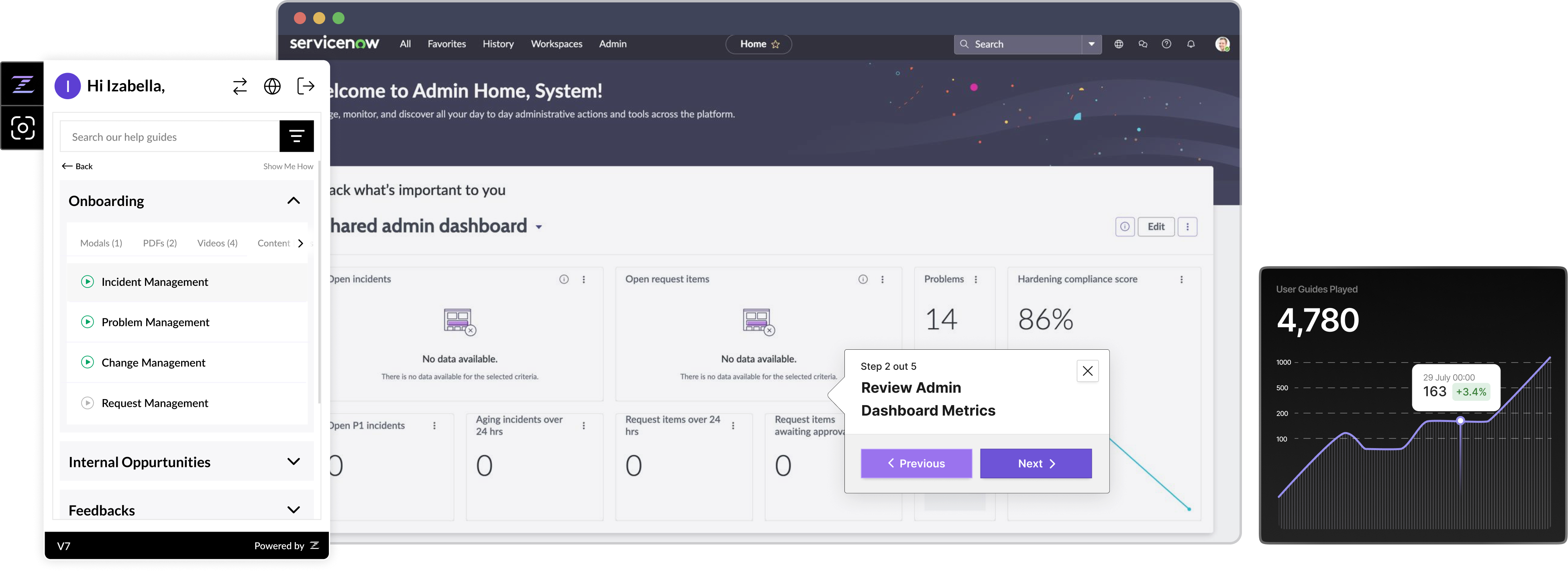Collapse the Onboarding section
Viewport: 1568px width, 573px height.
click(294, 201)
